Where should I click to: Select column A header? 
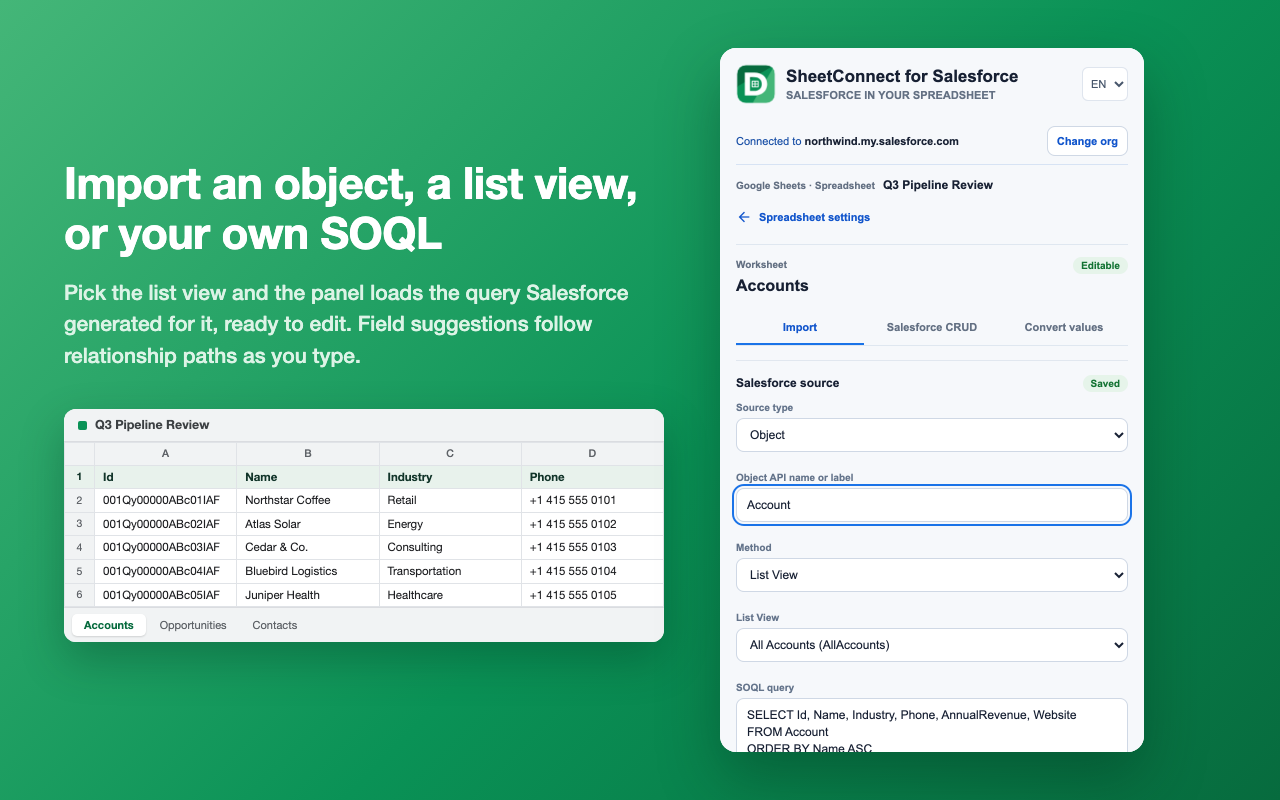(x=166, y=454)
